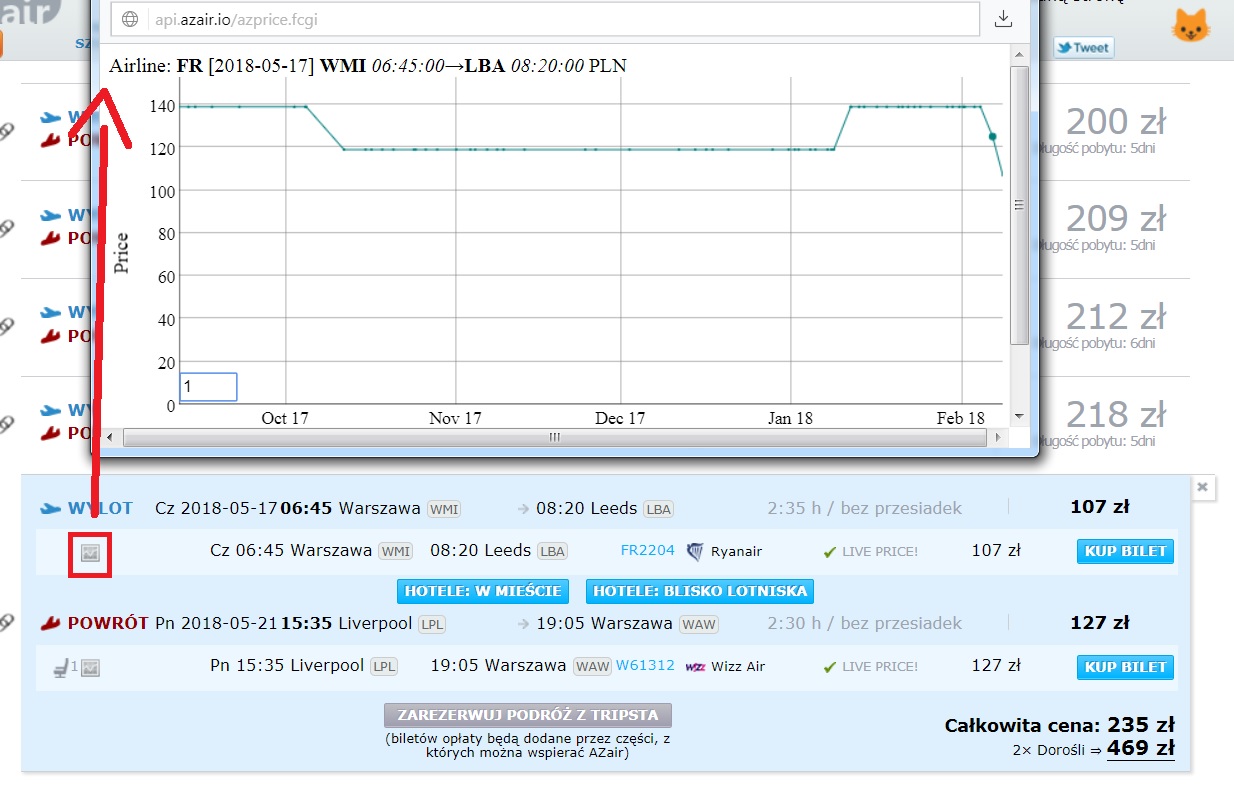The image size is (1234, 787).
Task: Click the vertical scrollbar thumb in the chart popup
Action: pyautogui.click(x=1019, y=205)
